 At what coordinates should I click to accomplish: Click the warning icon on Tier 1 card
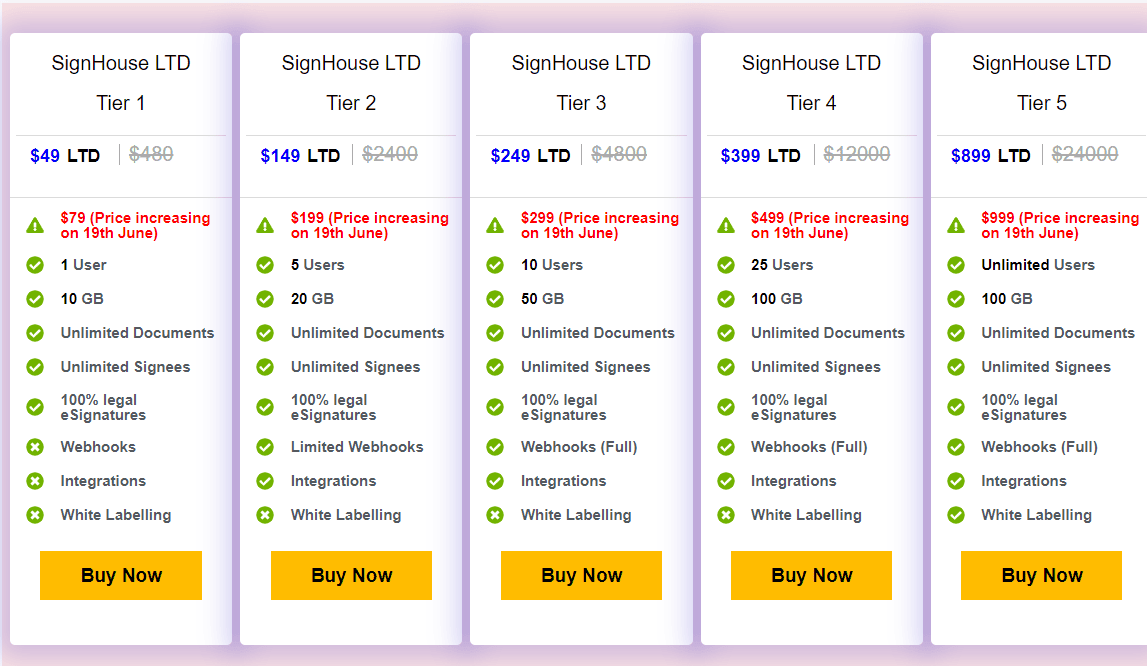click(34, 225)
